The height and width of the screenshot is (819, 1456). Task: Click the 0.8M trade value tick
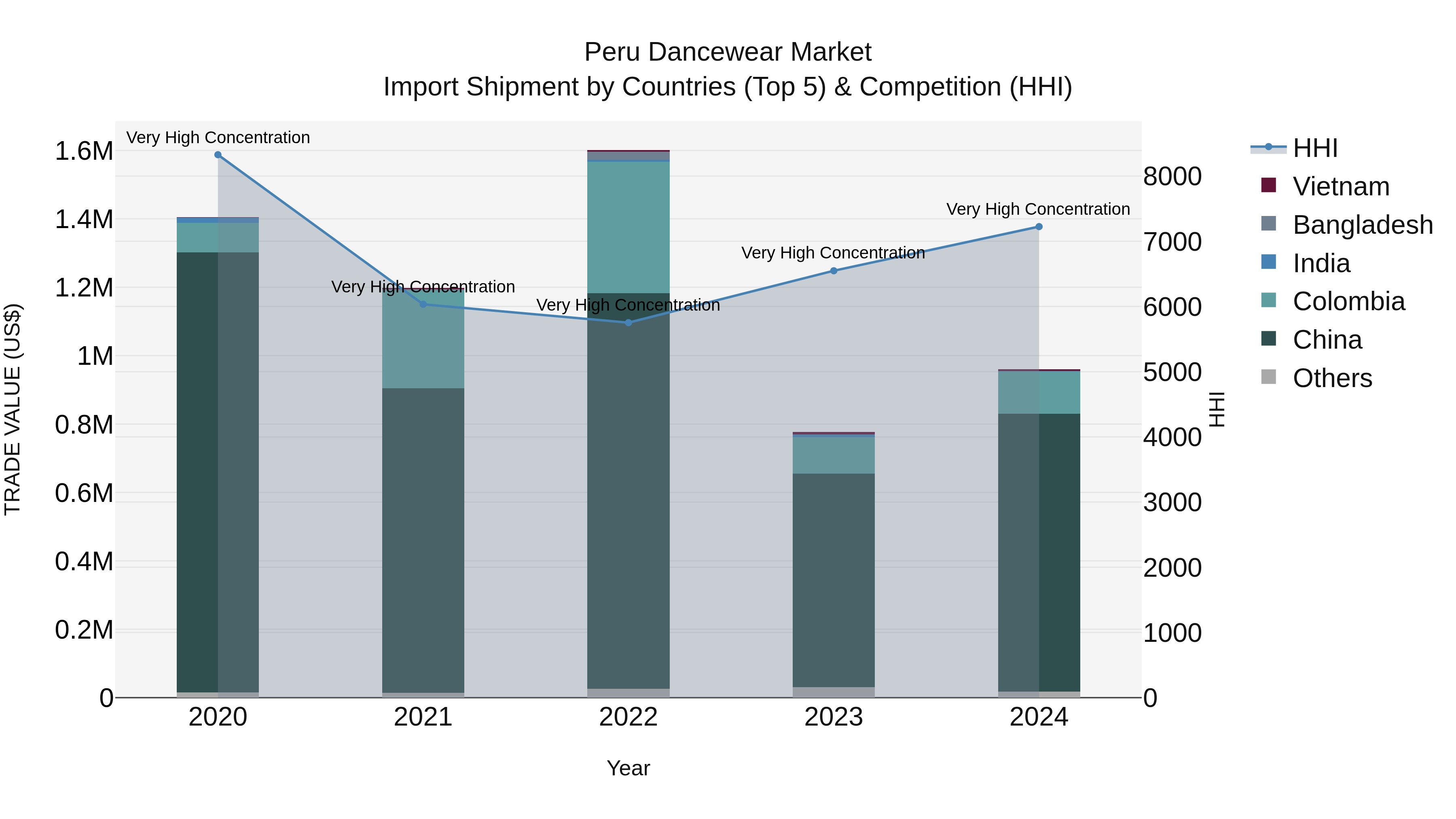(x=84, y=425)
